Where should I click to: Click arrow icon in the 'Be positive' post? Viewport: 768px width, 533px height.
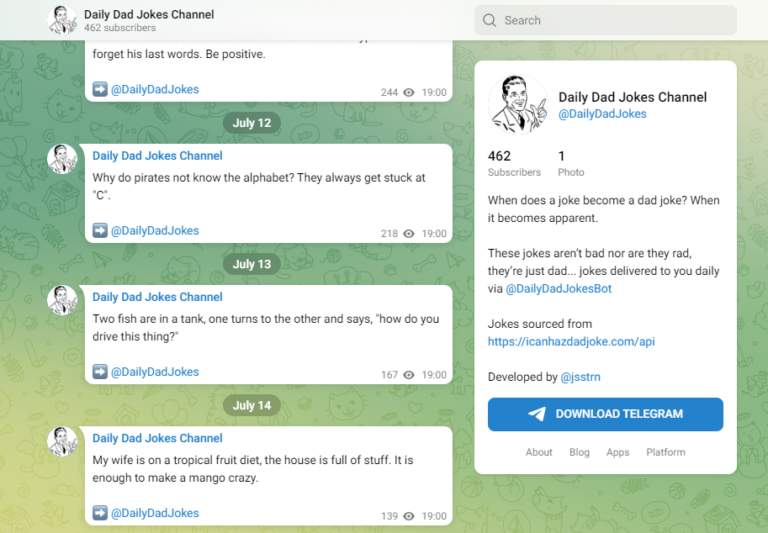(x=100, y=89)
